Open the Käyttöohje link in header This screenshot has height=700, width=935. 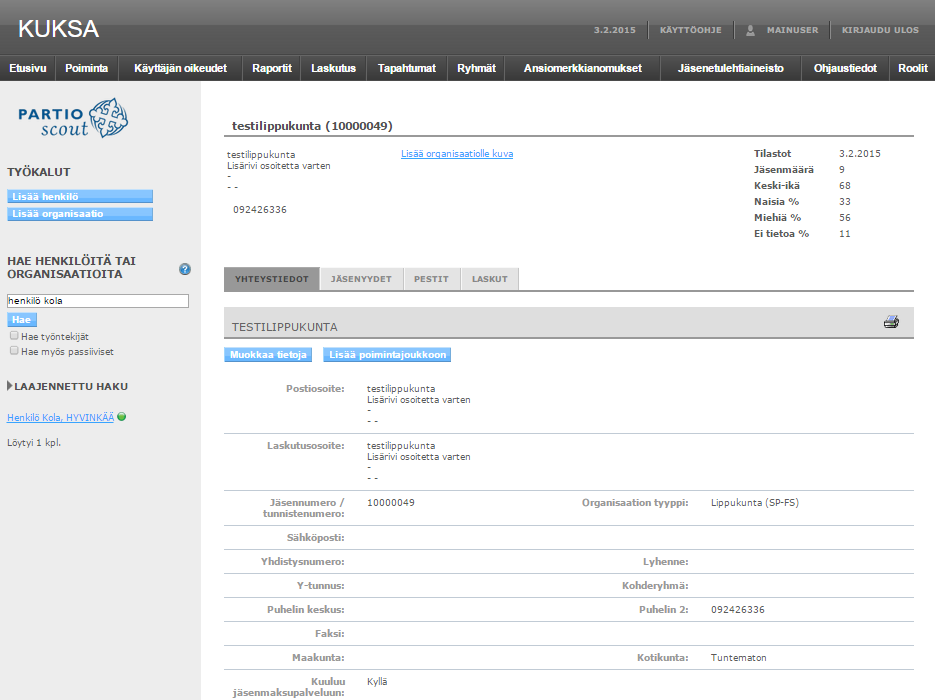pos(691,30)
